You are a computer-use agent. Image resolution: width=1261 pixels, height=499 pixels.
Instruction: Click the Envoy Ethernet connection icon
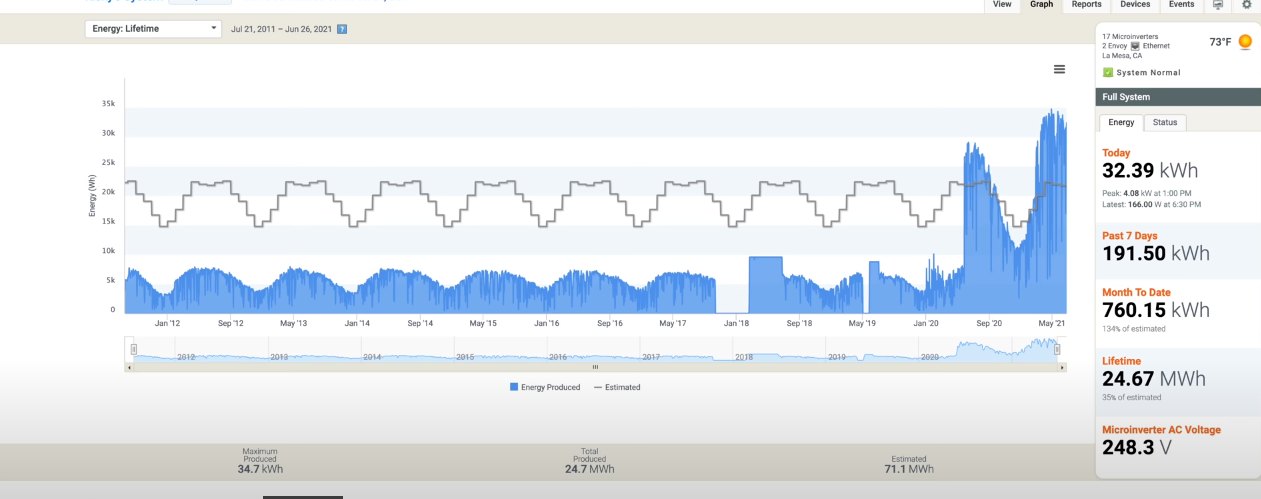pyautogui.click(x=1134, y=46)
